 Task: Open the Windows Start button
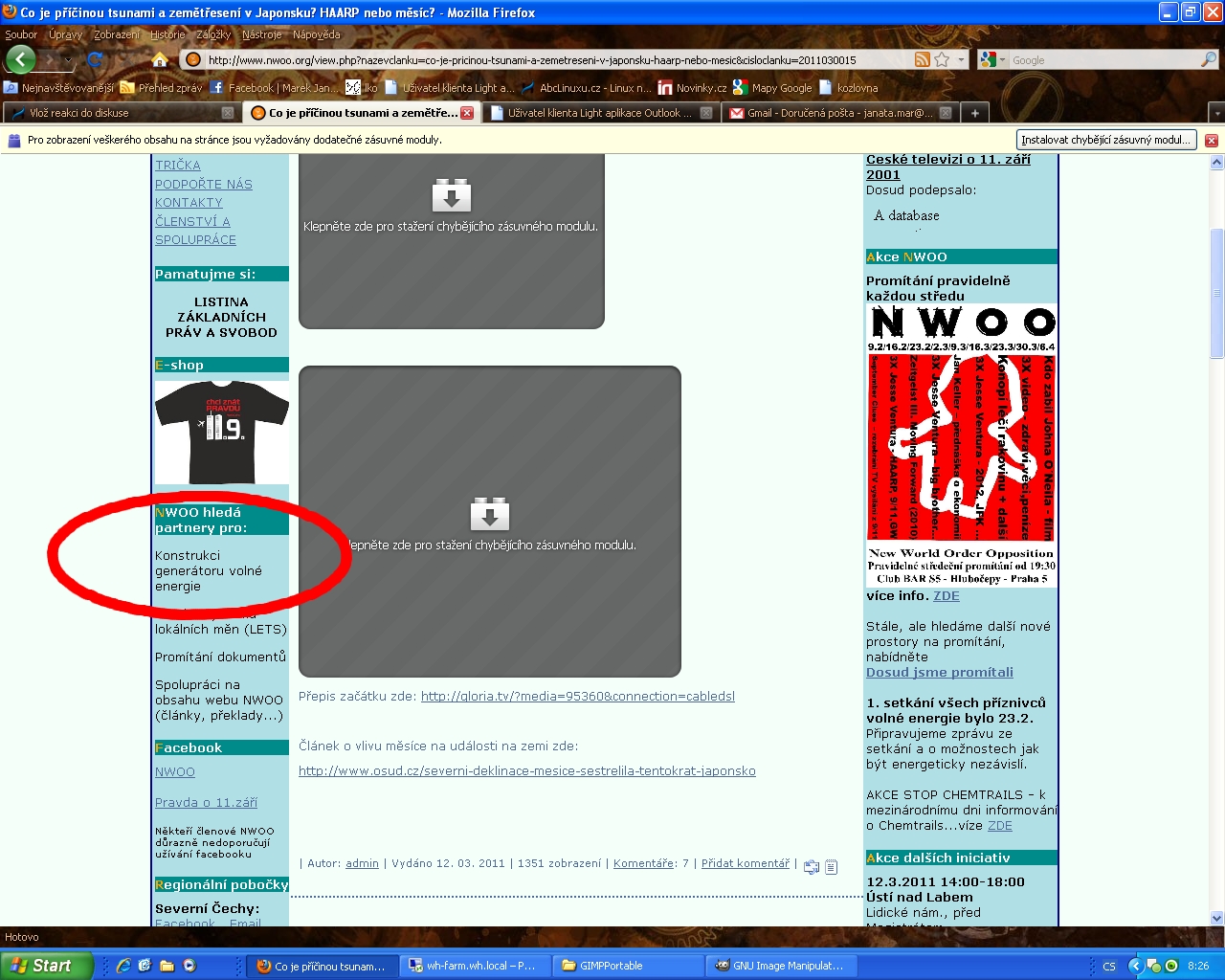coord(47,966)
